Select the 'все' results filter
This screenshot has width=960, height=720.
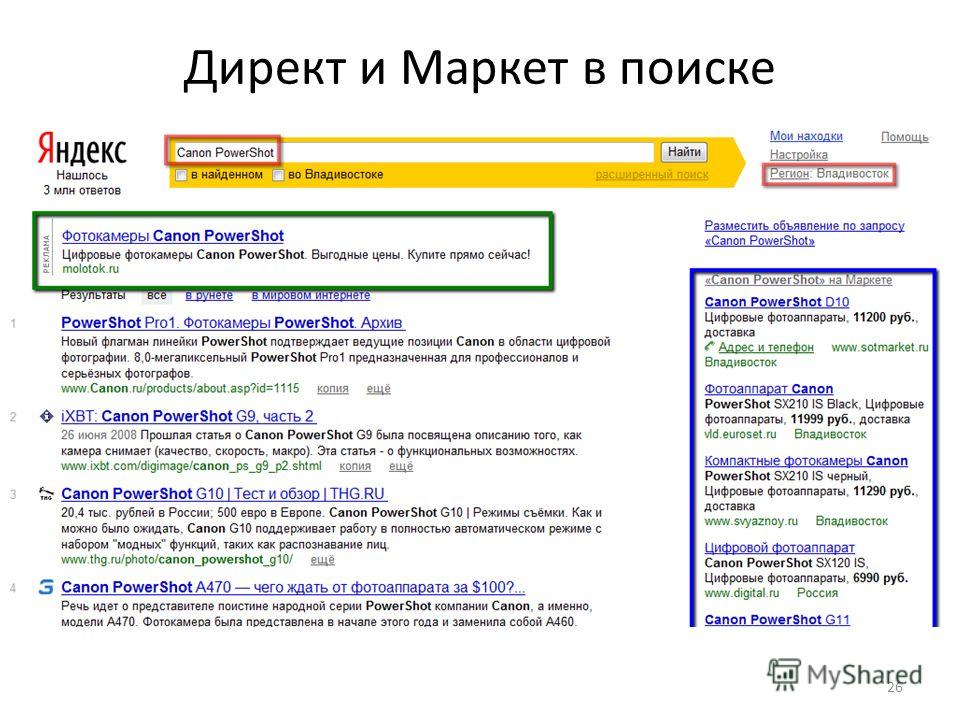(x=157, y=295)
